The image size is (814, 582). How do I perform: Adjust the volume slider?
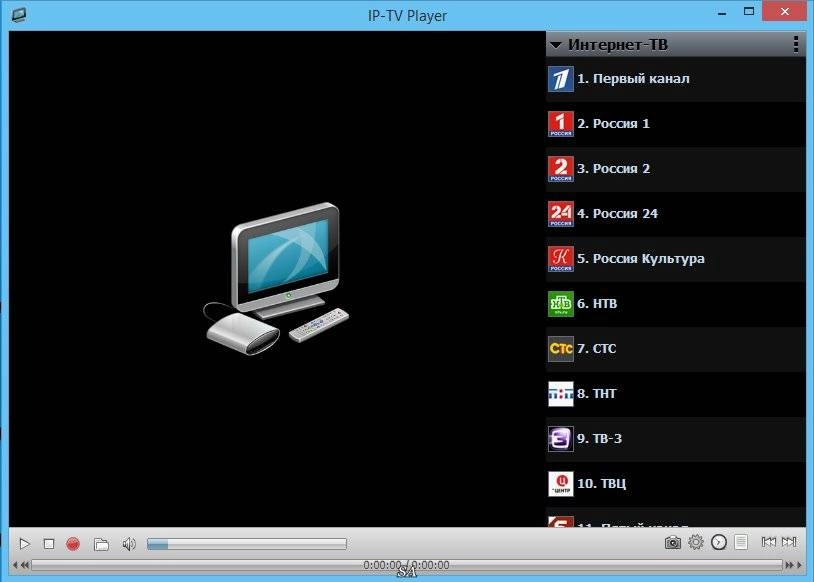[247, 544]
